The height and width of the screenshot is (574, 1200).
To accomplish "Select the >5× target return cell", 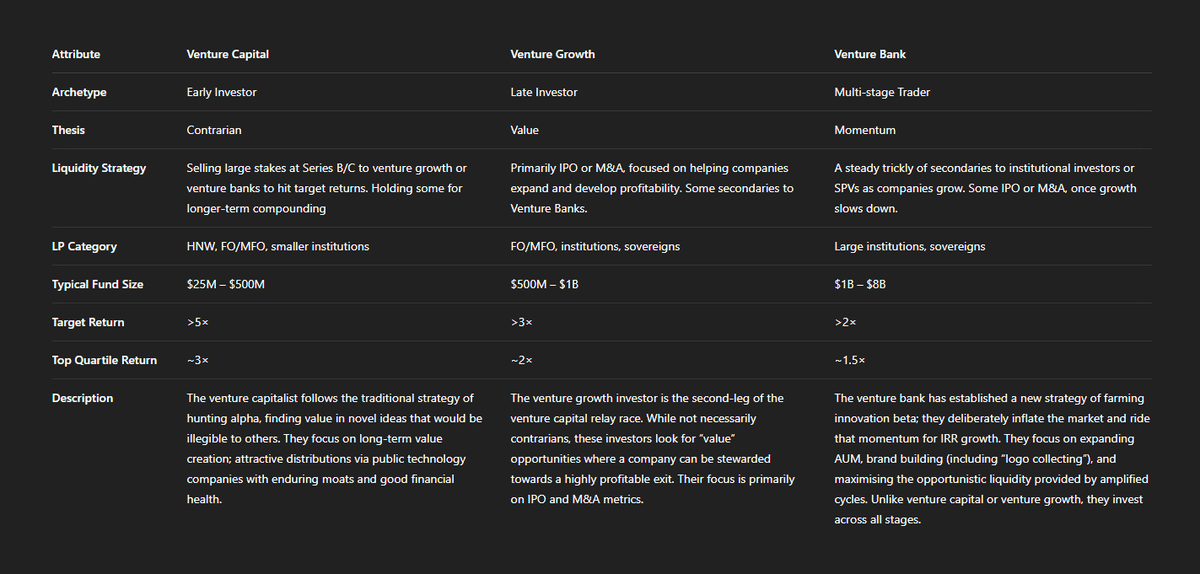I will pos(198,322).
